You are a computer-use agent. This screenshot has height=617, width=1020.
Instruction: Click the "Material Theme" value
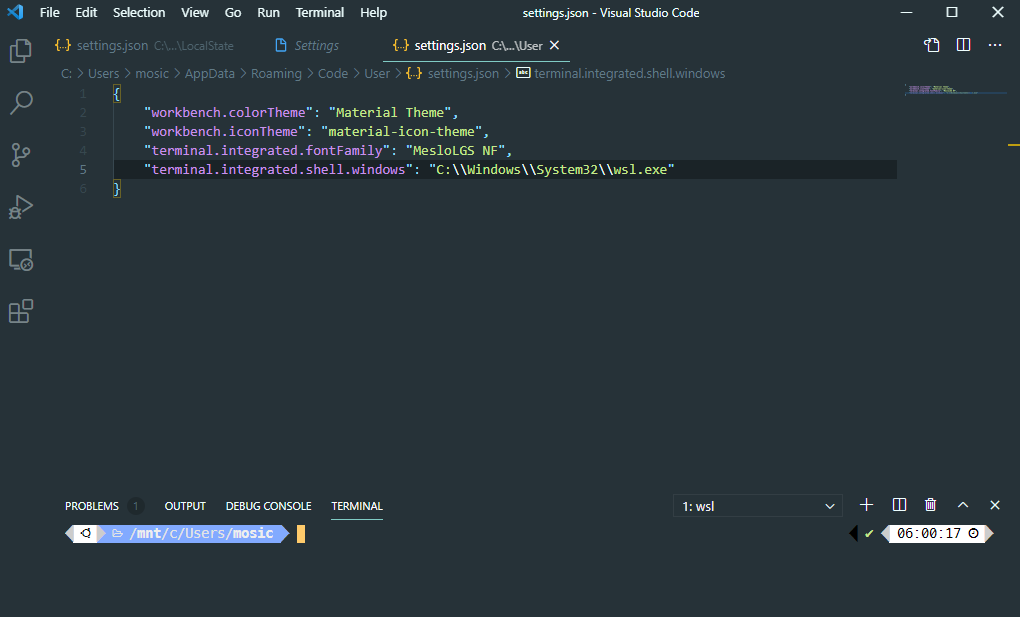point(390,113)
